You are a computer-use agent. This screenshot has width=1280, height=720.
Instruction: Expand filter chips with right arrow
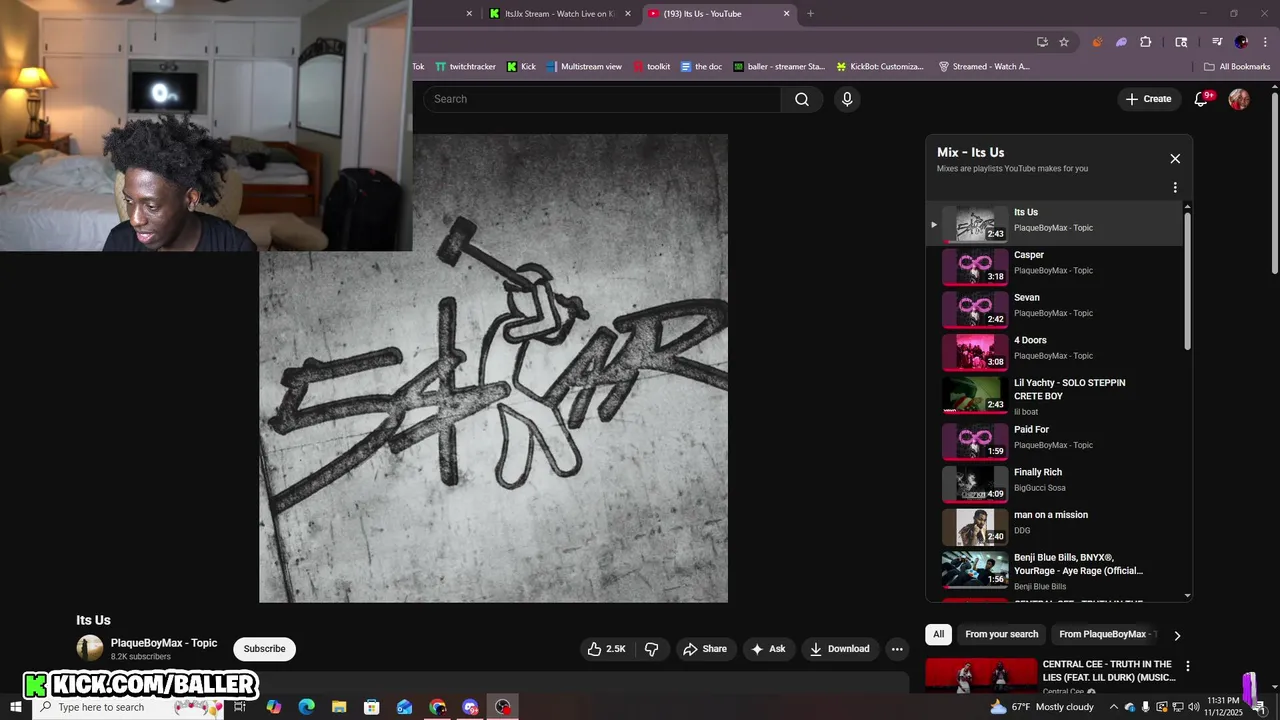click(x=1177, y=635)
